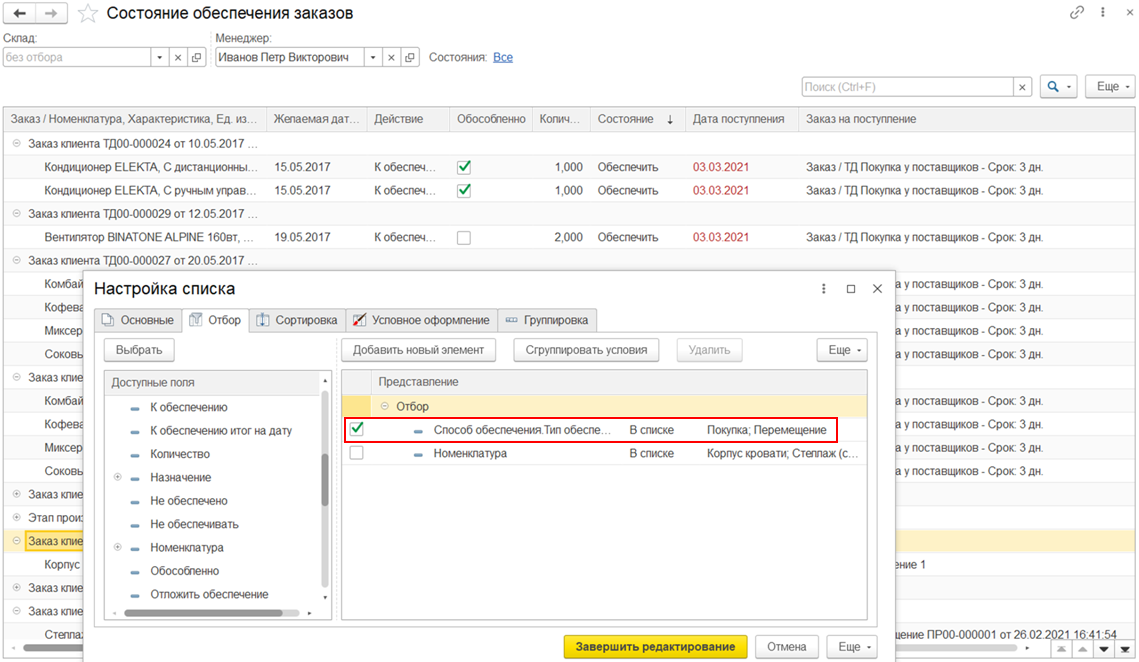The image size is (1139, 662).
Task: Enable the Номенклатура filter checkbox
Action: (x=356, y=453)
